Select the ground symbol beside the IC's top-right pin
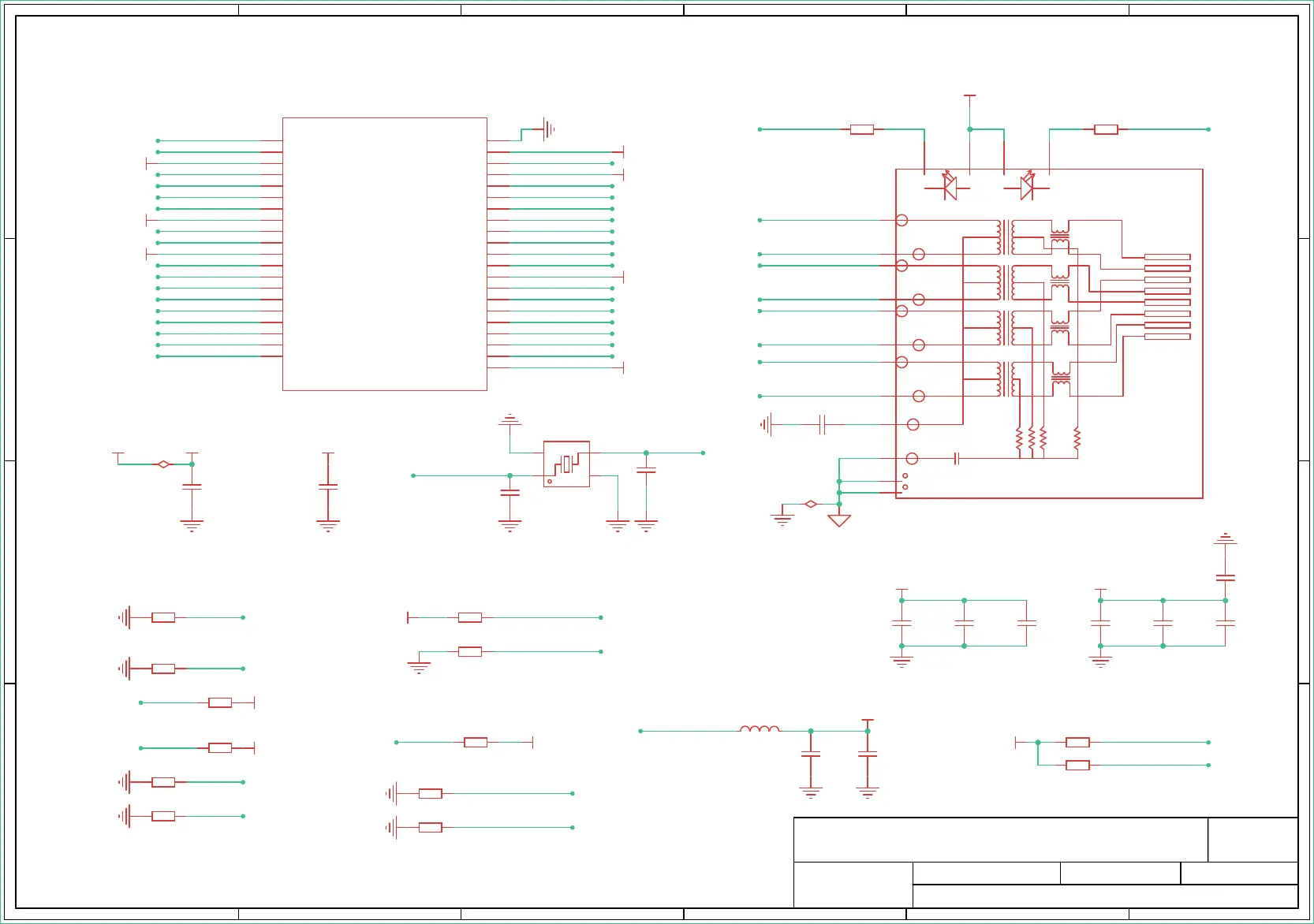This screenshot has width=1314, height=924. 549,129
